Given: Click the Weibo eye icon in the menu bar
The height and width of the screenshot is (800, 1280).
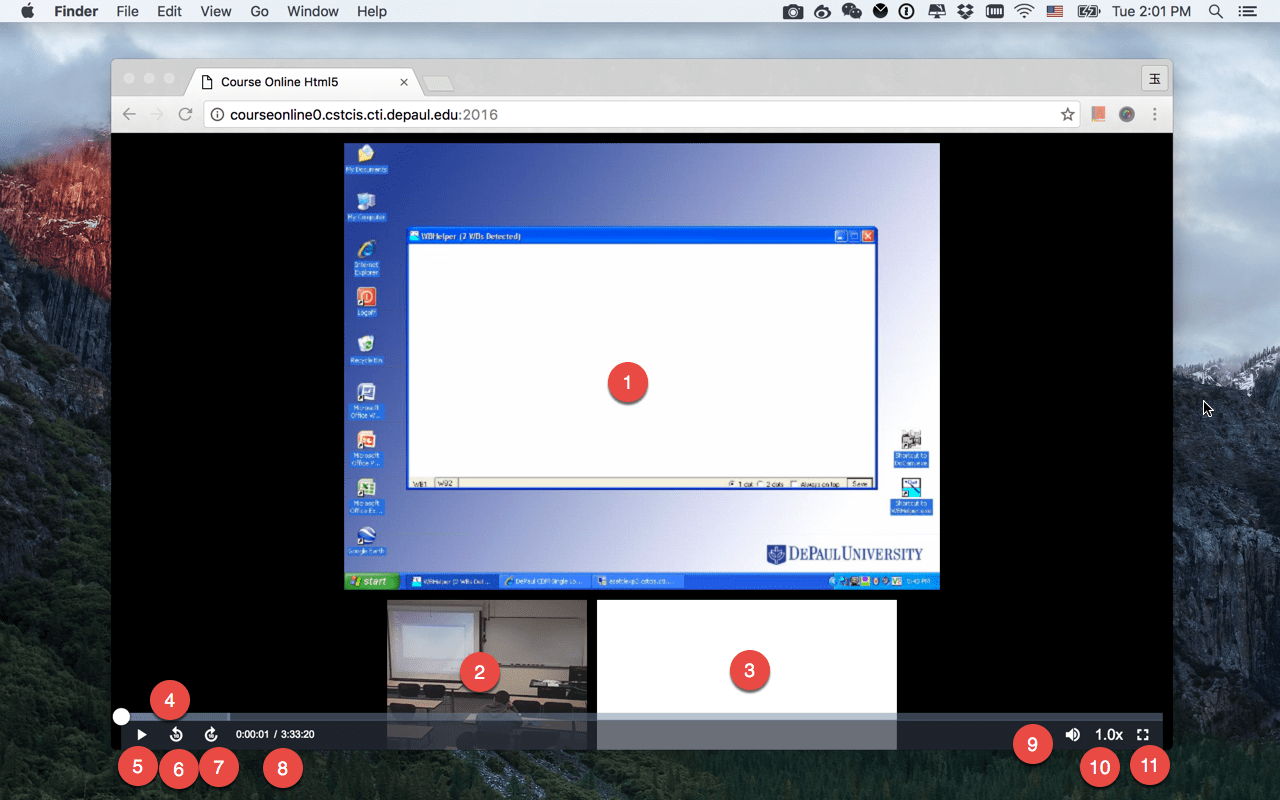Looking at the screenshot, I should (823, 11).
